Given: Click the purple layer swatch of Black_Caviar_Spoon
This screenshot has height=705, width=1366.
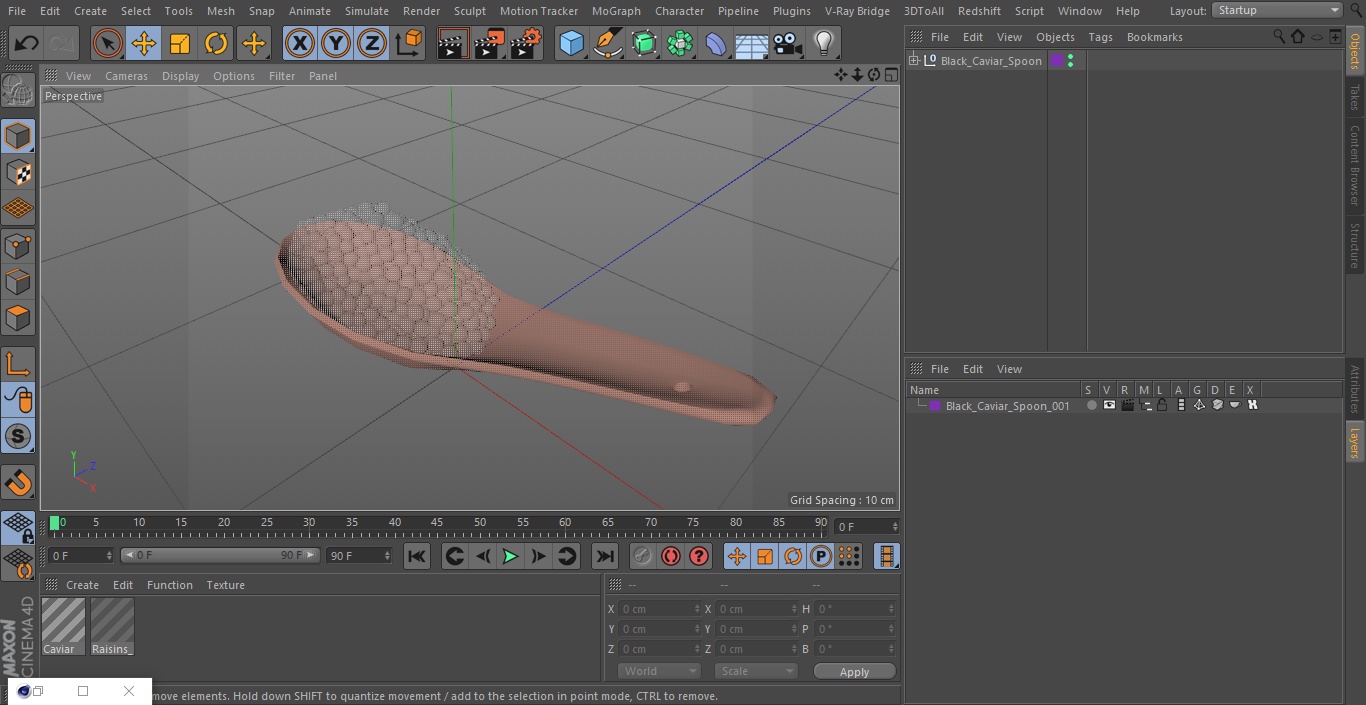Looking at the screenshot, I should (1056, 61).
